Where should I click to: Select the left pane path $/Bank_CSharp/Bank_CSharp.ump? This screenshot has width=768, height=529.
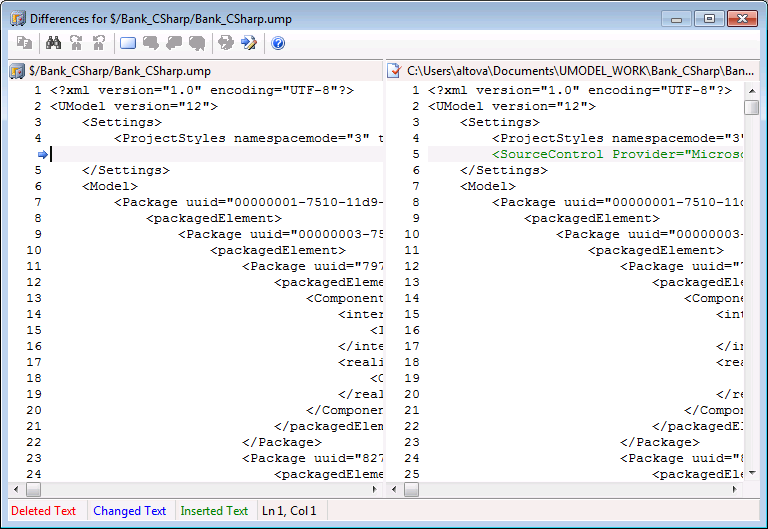[120, 71]
